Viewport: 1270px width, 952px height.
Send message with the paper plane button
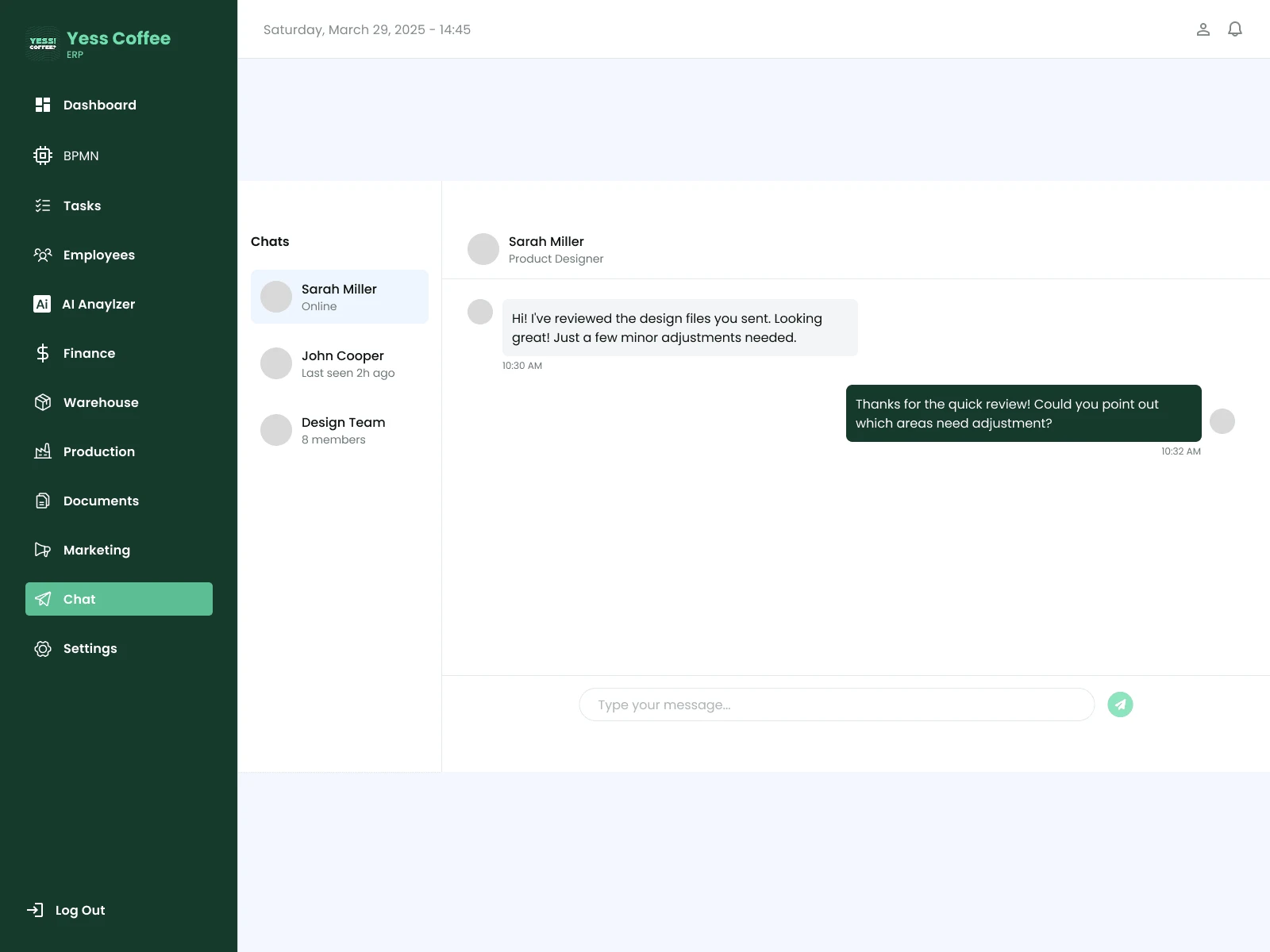pos(1120,704)
